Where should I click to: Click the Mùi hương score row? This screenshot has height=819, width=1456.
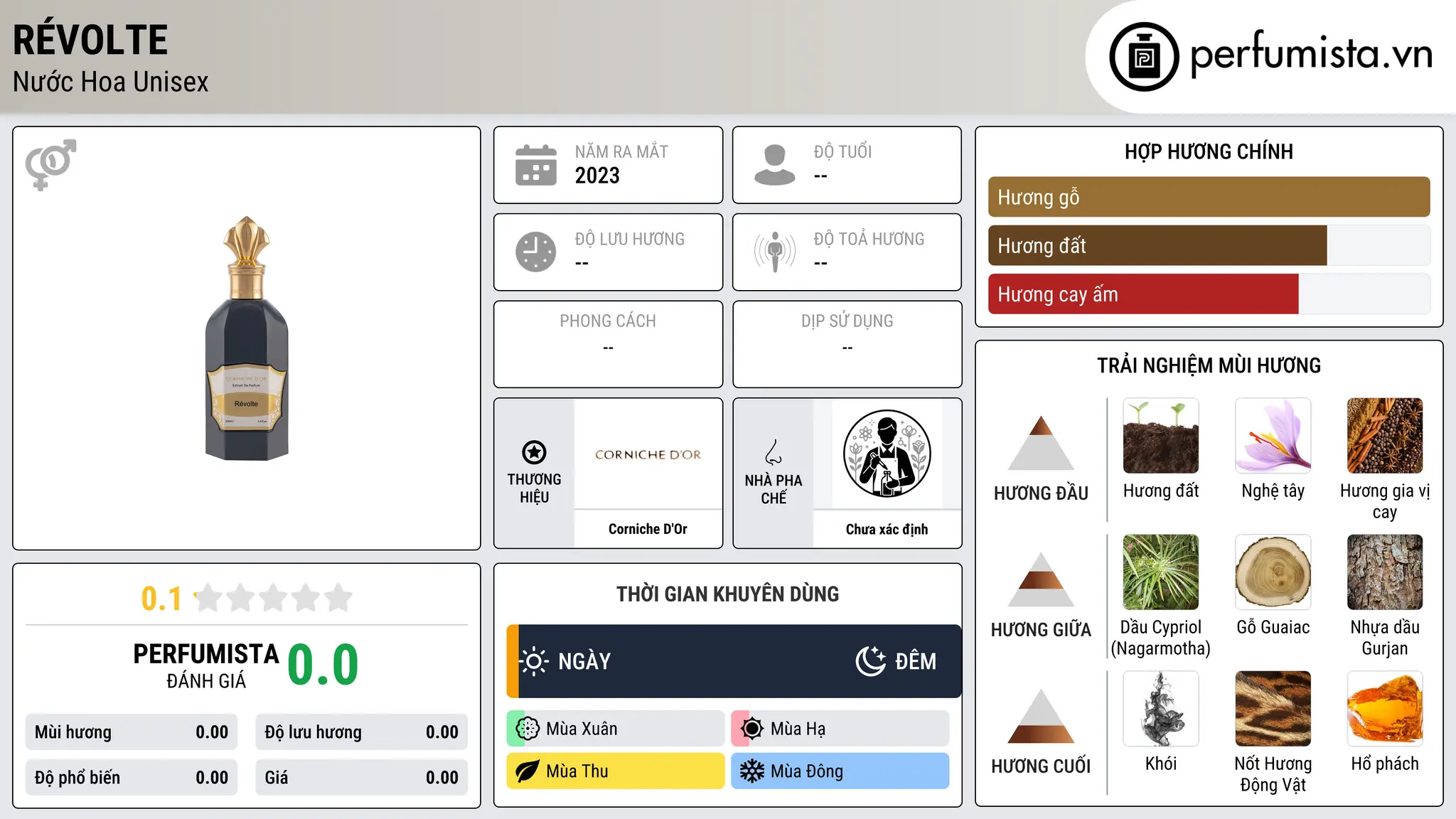point(132,732)
